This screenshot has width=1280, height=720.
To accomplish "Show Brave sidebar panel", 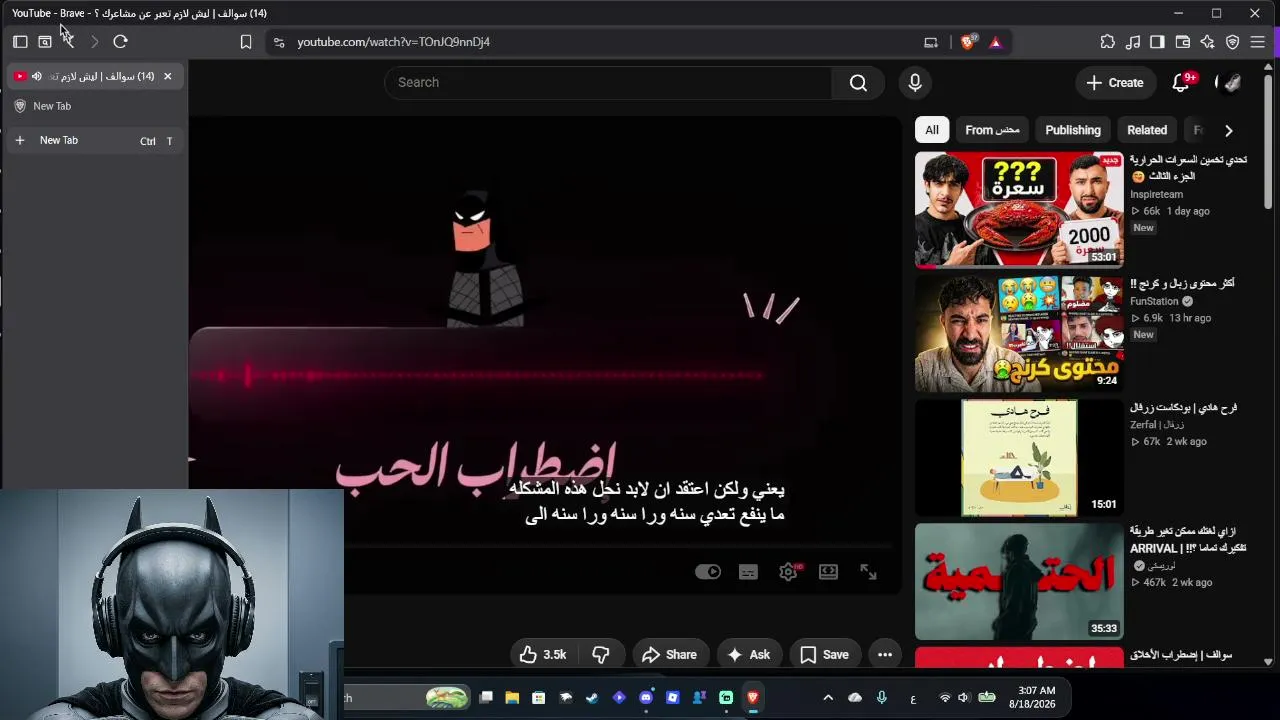I will coord(1157,42).
